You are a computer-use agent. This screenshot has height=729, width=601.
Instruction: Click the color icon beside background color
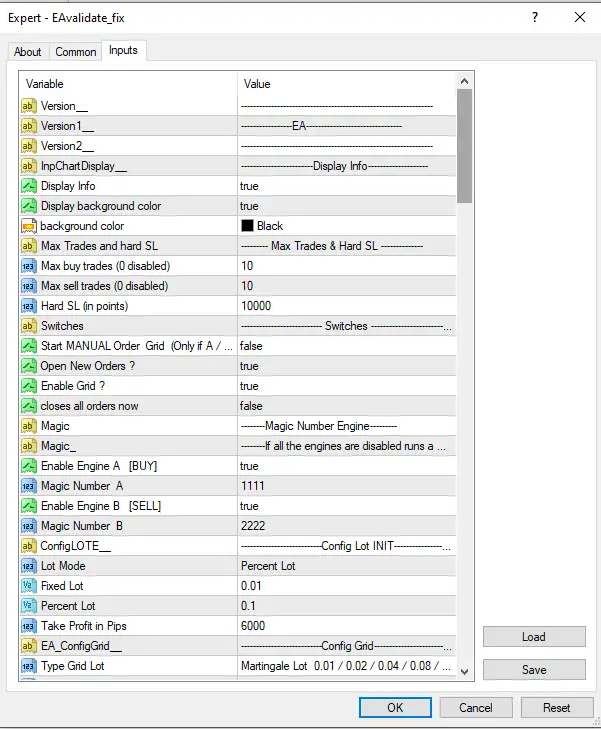click(x=29, y=226)
